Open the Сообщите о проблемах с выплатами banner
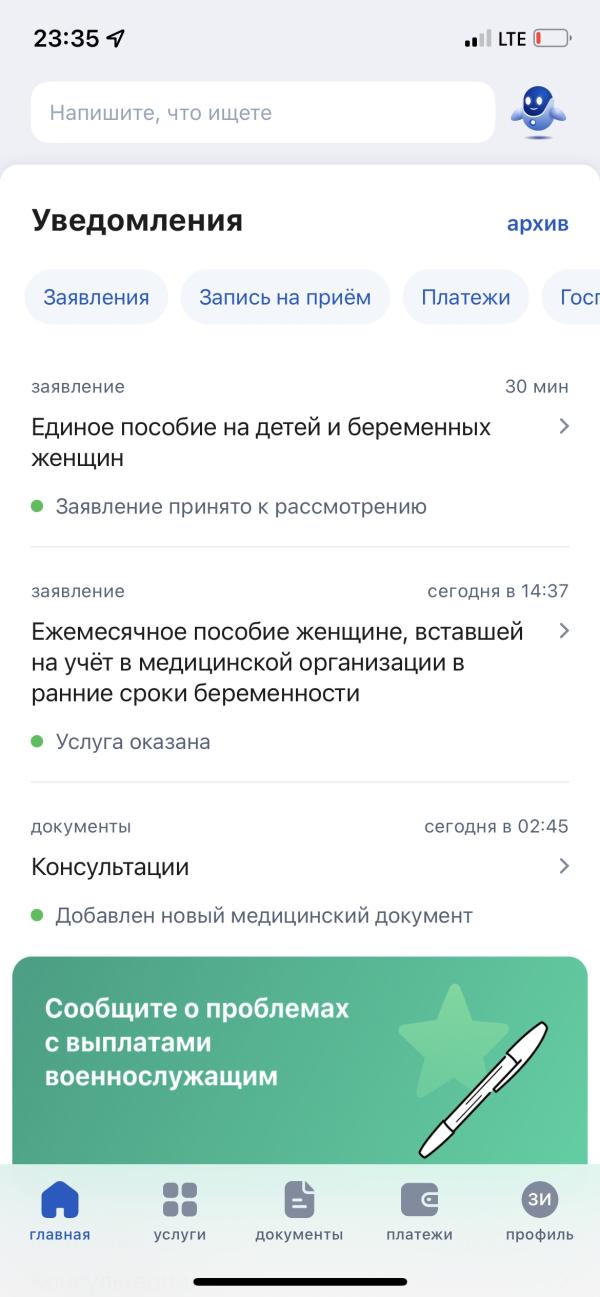 [x=300, y=1060]
